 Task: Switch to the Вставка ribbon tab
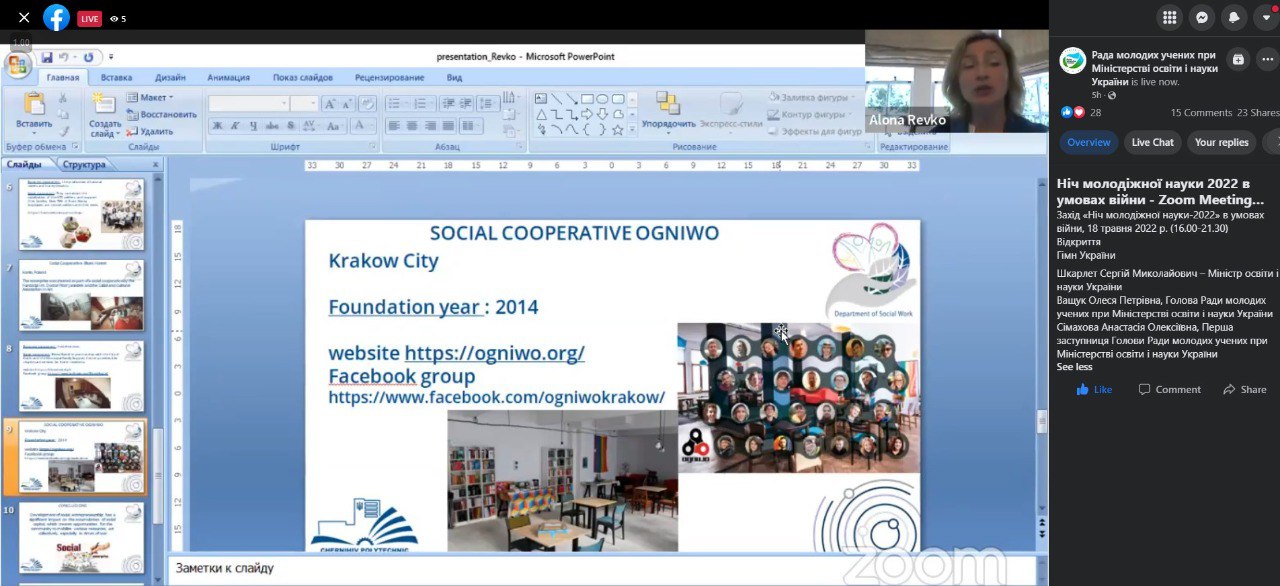tap(116, 78)
